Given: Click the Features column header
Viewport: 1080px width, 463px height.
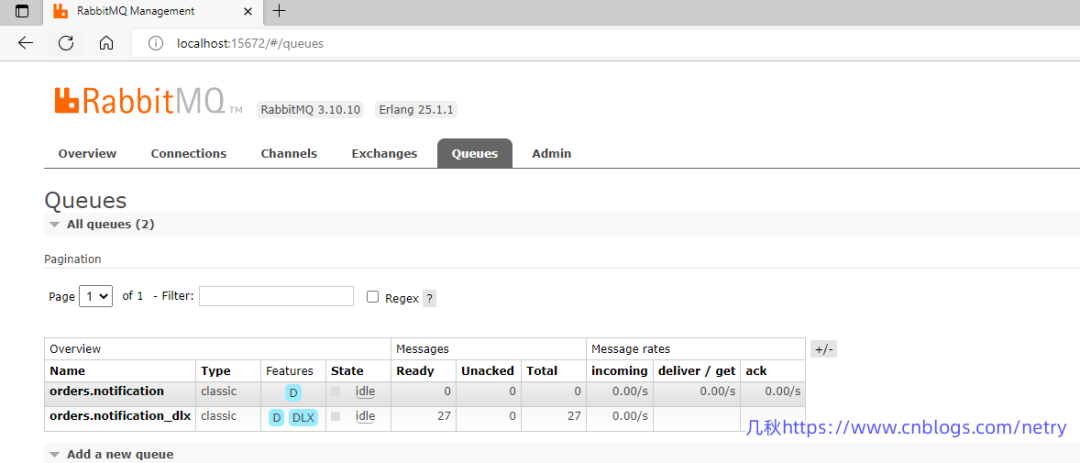Looking at the screenshot, I should [289, 371].
